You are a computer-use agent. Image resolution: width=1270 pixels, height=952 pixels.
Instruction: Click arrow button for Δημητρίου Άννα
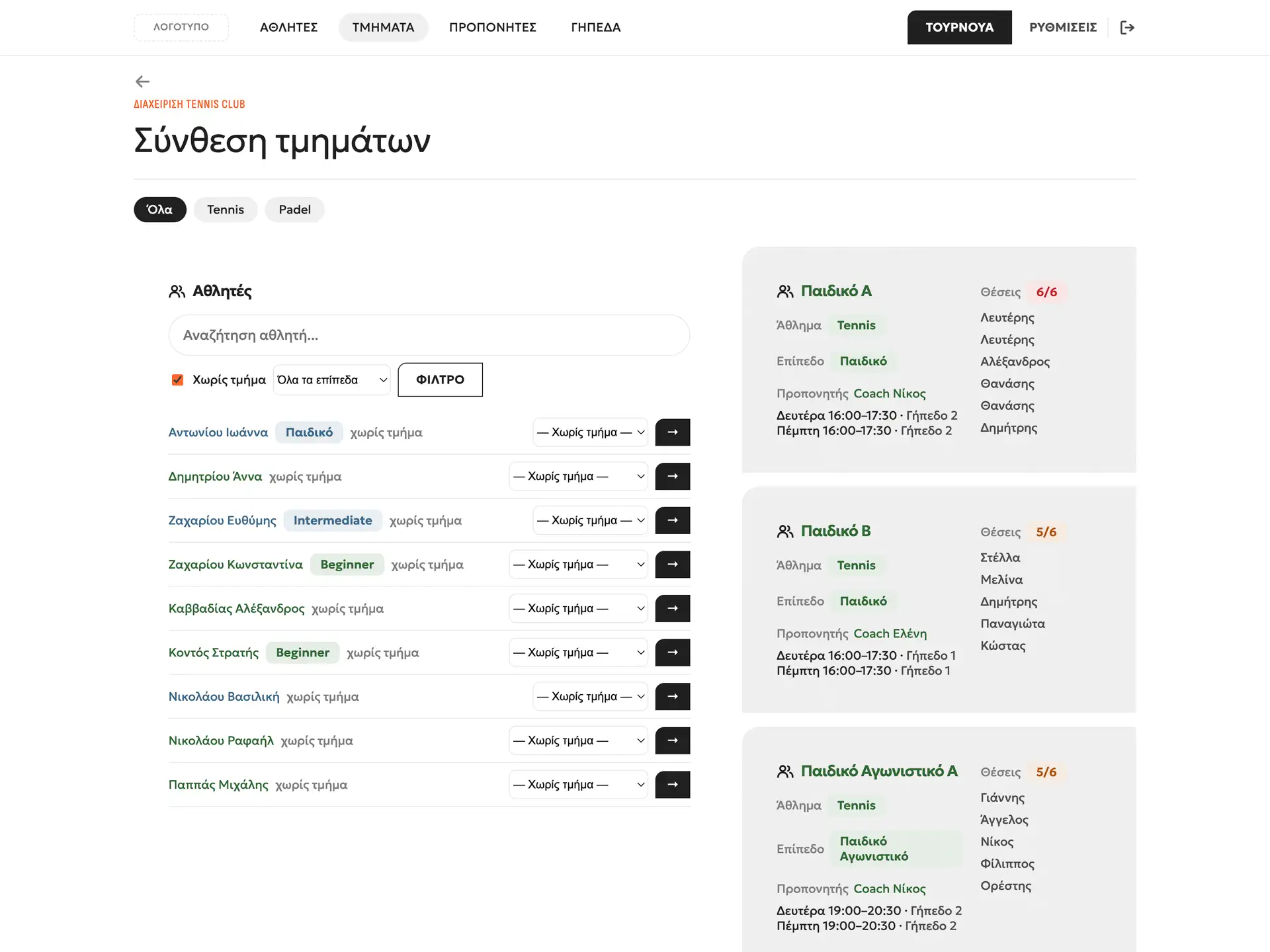click(x=673, y=476)
